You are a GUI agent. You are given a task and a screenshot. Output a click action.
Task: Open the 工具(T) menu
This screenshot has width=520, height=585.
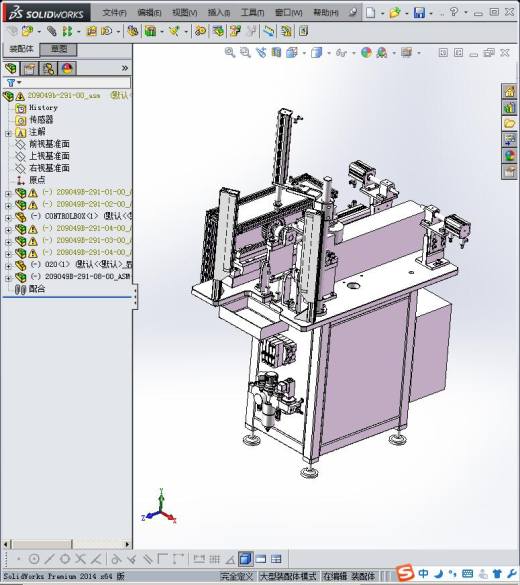click(x=252, y=13)
